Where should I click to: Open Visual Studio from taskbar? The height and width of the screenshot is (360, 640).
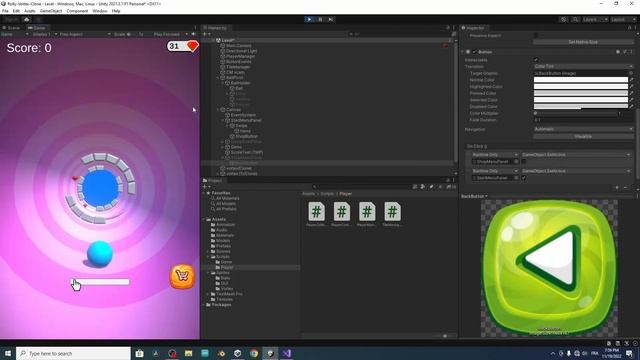click(287, 353)
